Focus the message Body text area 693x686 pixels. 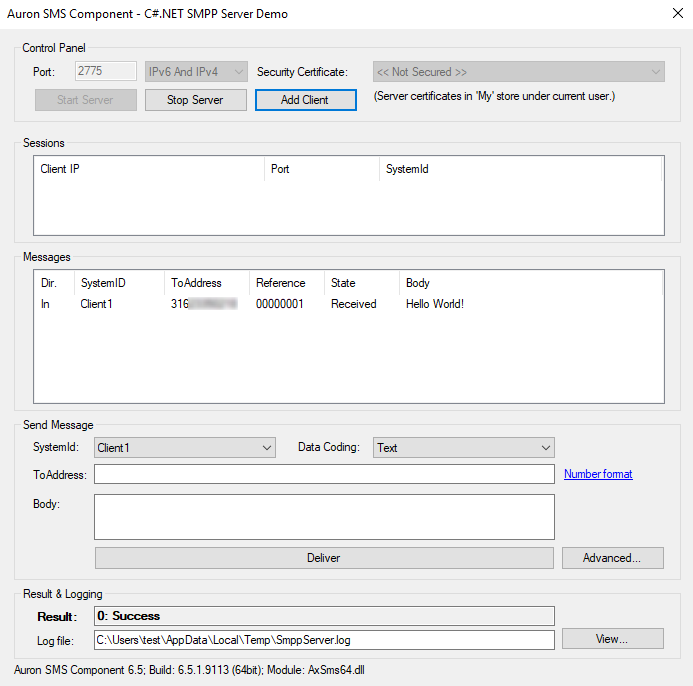(323, 516)
